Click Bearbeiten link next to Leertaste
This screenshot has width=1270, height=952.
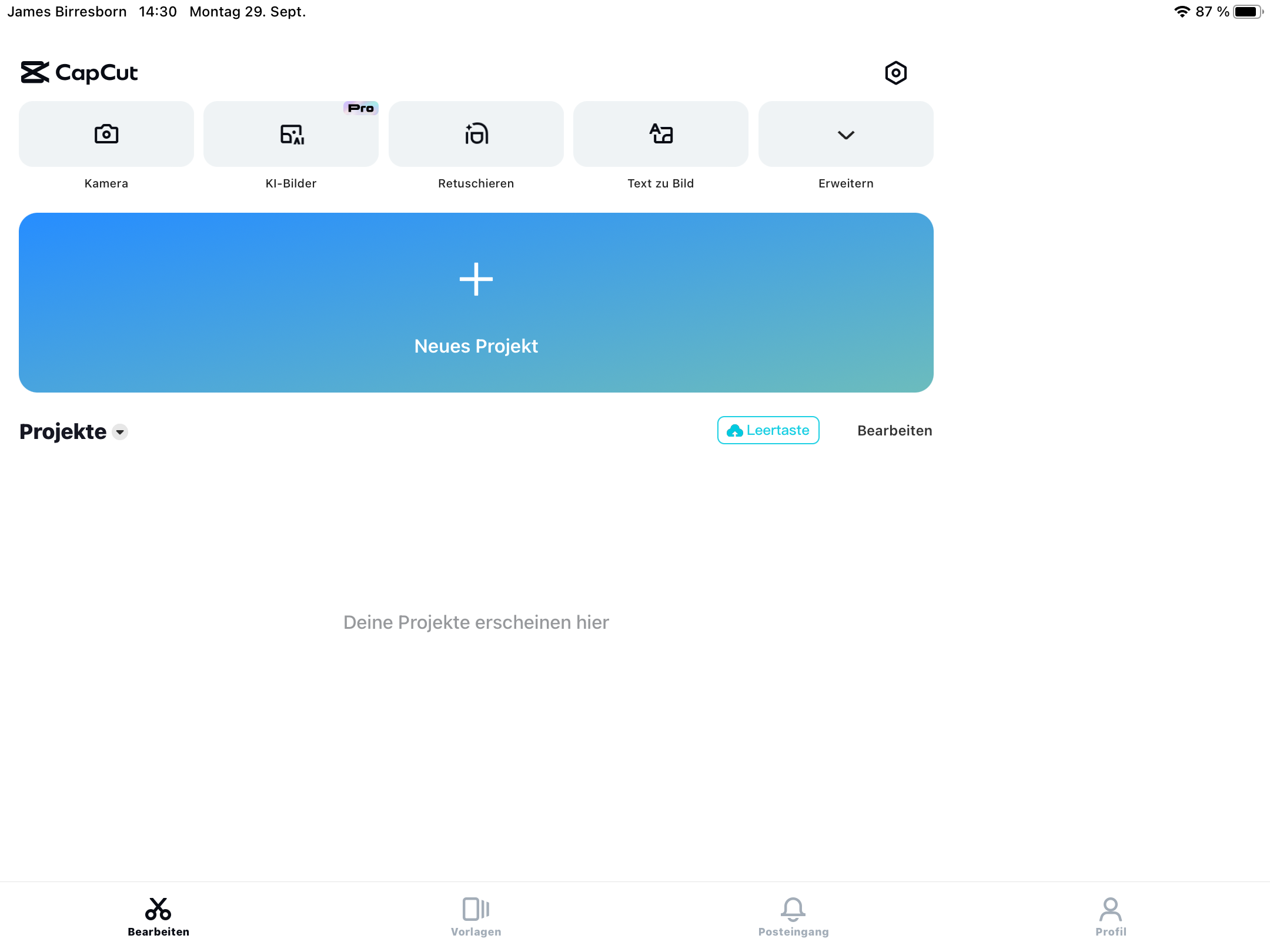pyautogui.click(x=894, y=431)
